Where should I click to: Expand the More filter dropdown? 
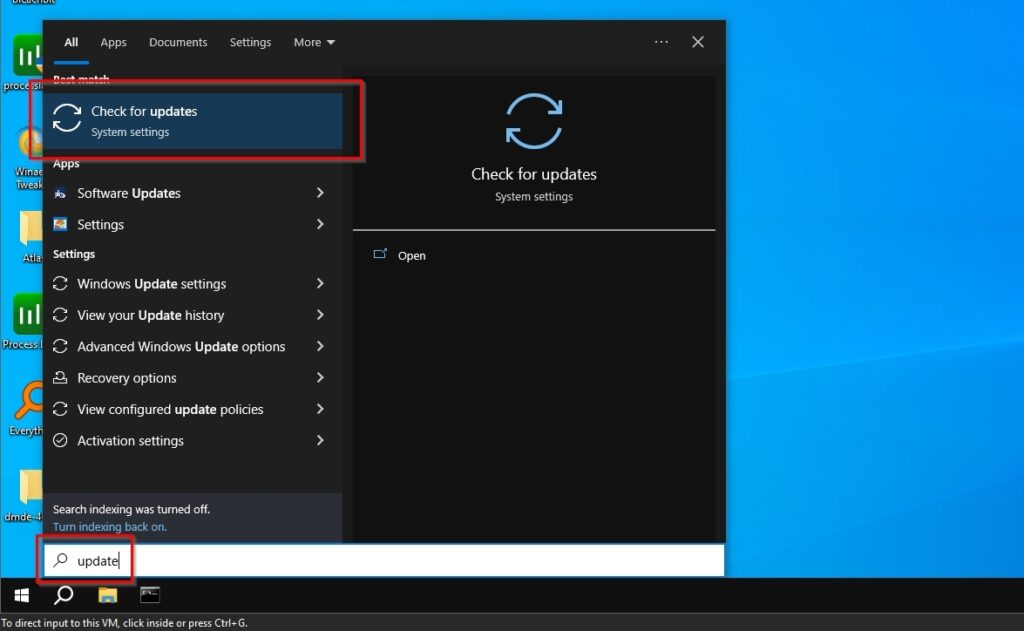[x=314, y=42]
